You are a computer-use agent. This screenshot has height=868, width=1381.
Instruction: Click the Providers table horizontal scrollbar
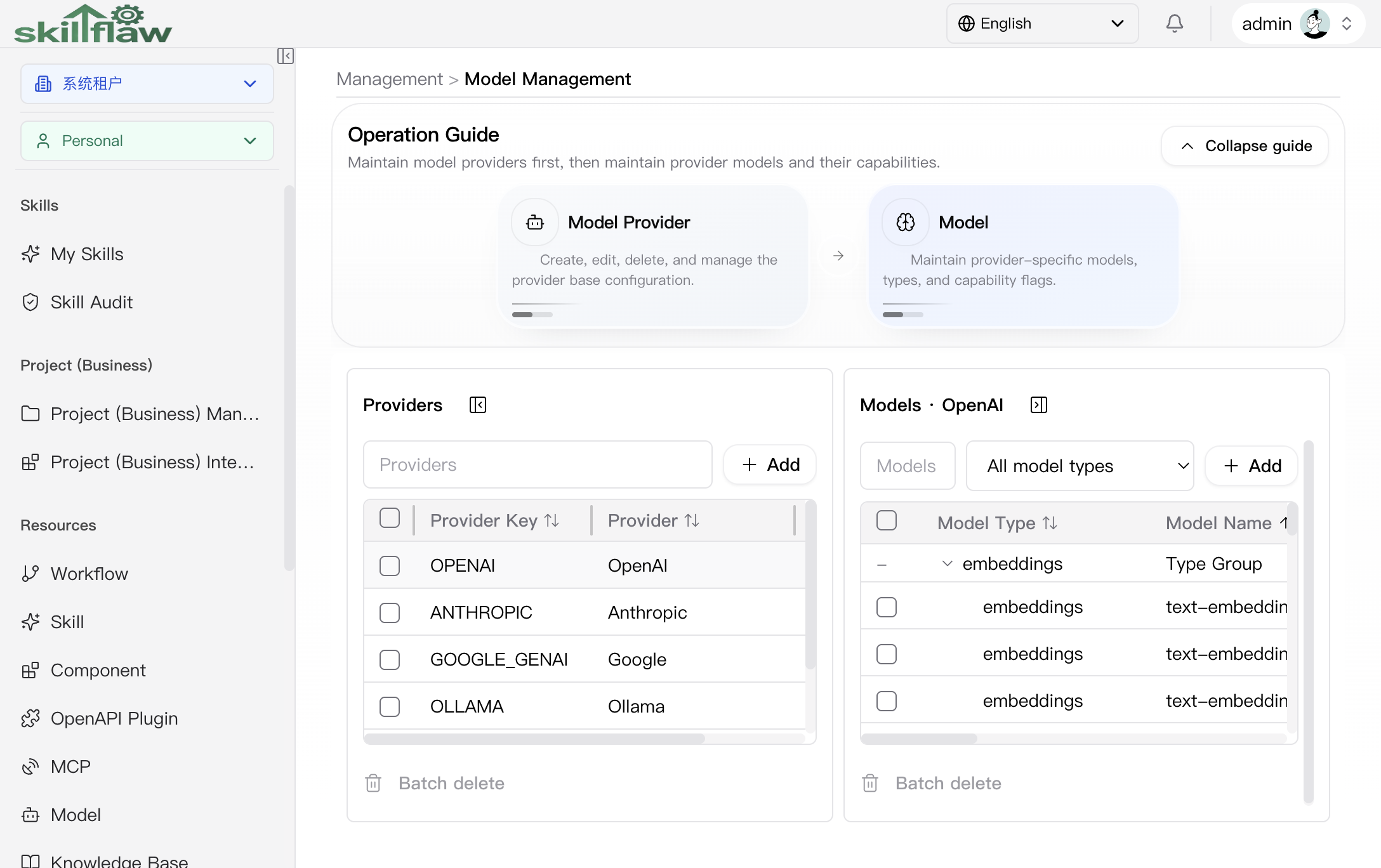click(x=534, y=739)
